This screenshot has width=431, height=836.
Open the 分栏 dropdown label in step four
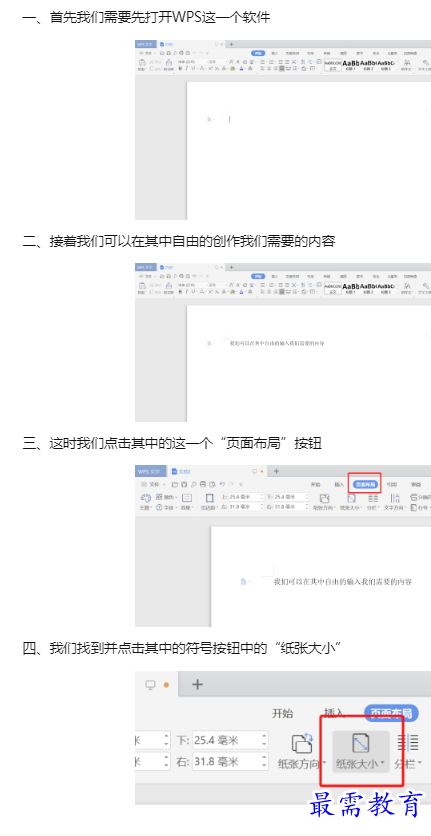[408, 763]
